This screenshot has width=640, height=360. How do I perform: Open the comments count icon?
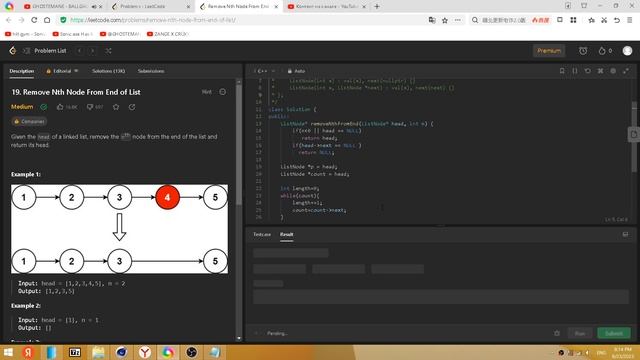90,107
